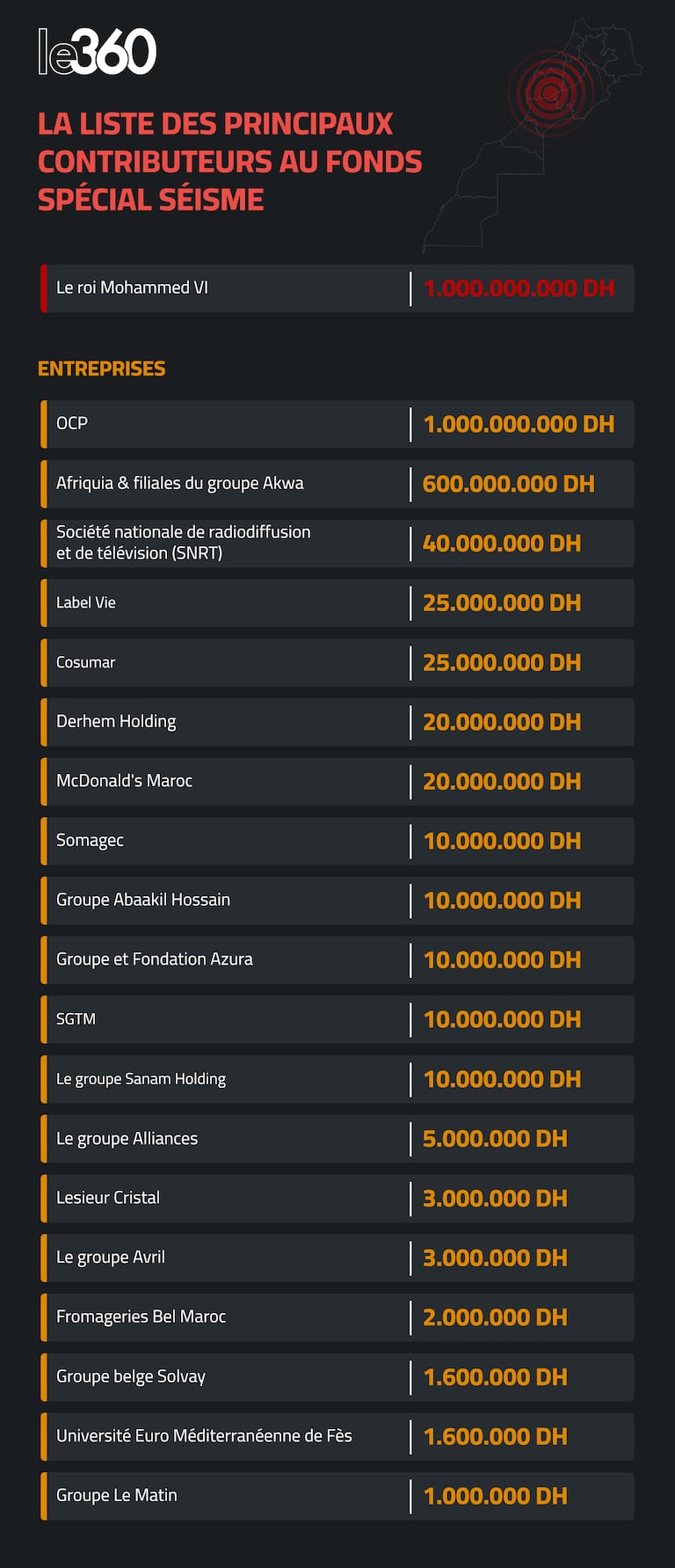Select Afriquia & filiales du groupe Akwa
The height and width of the screenshot is (1568, 675).
pyautogui.click(x=179, y=483)
